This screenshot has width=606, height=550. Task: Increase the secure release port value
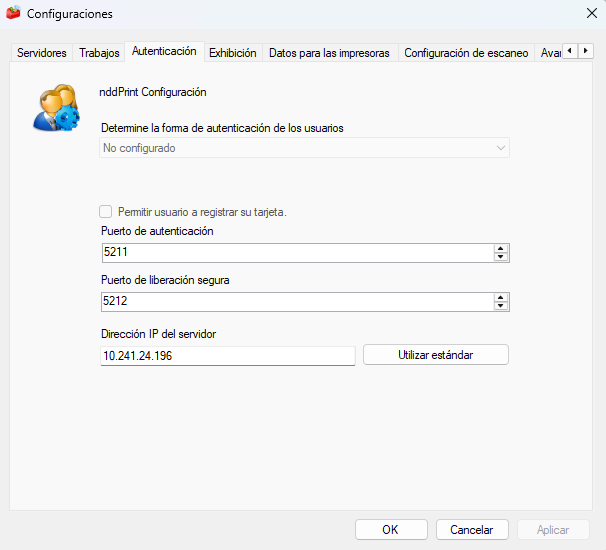click(x=500, y=298)
